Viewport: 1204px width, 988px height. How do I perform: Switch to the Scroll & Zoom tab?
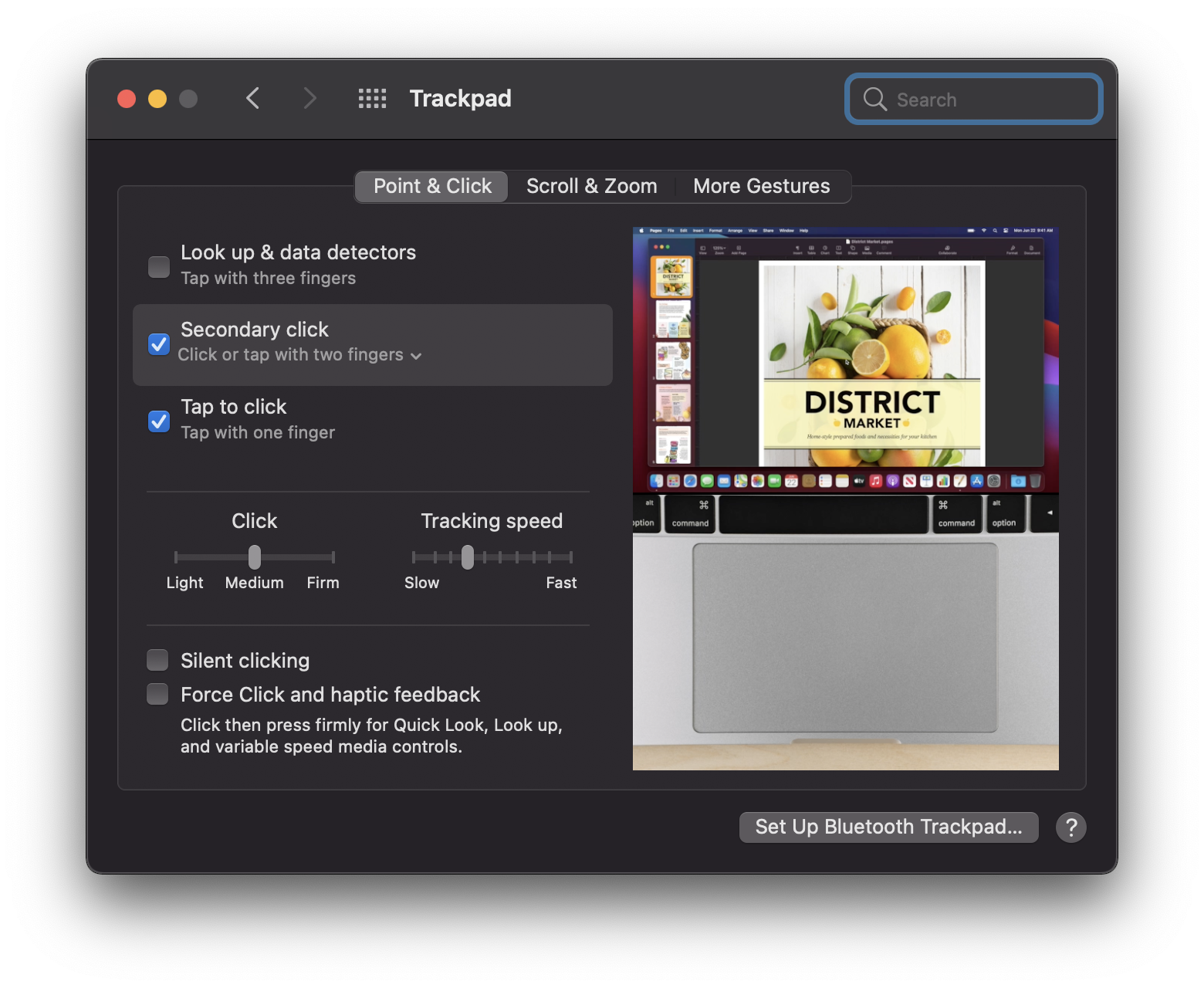tap(591, 187)
